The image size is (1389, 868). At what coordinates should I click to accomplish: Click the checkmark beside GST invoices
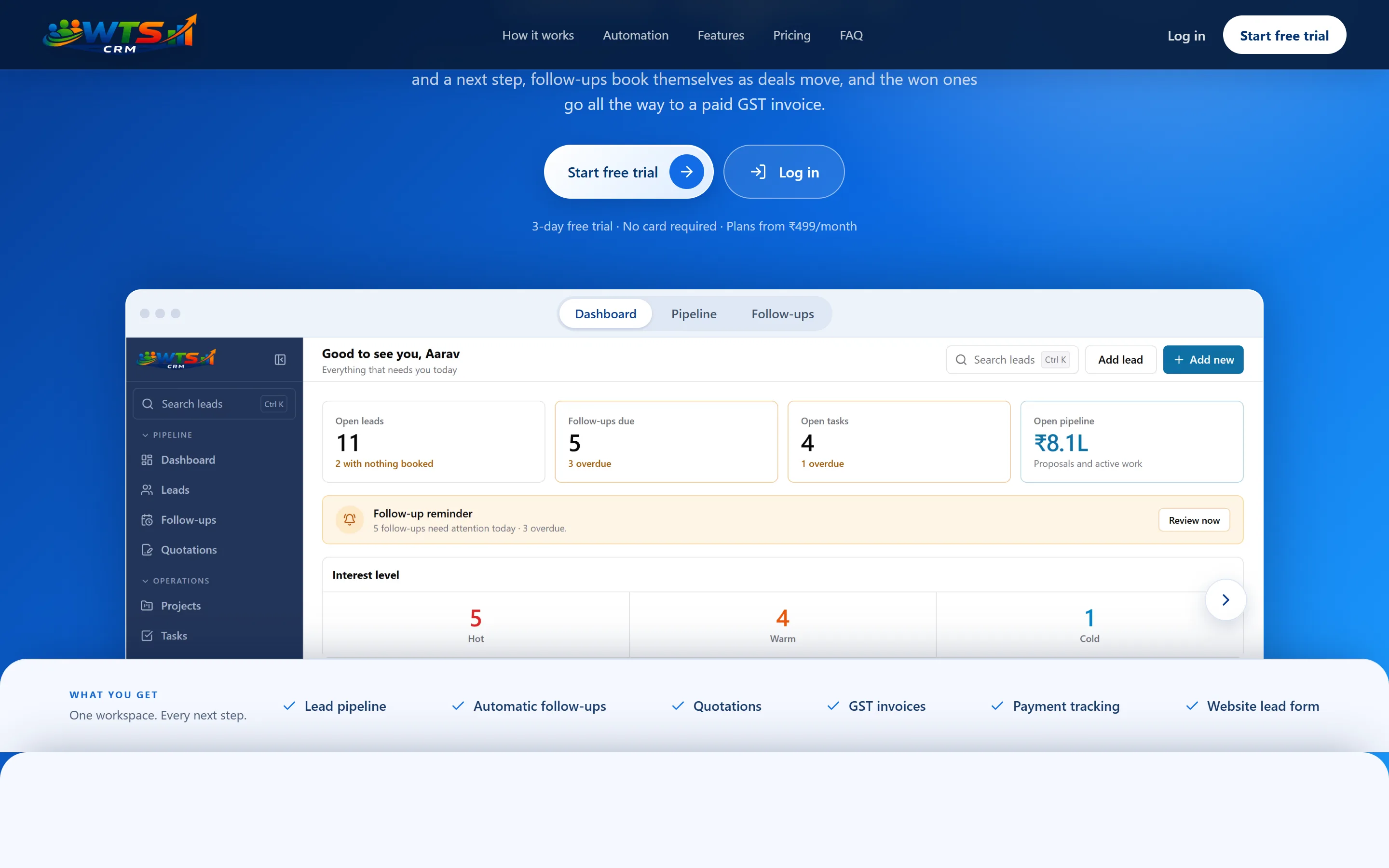(x=833, y=705)
